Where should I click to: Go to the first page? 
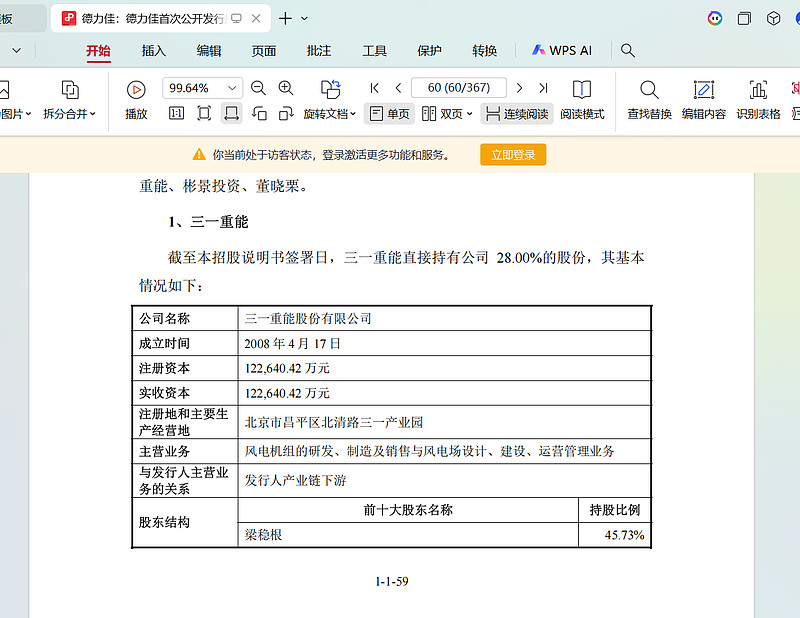tap(375, 88)
